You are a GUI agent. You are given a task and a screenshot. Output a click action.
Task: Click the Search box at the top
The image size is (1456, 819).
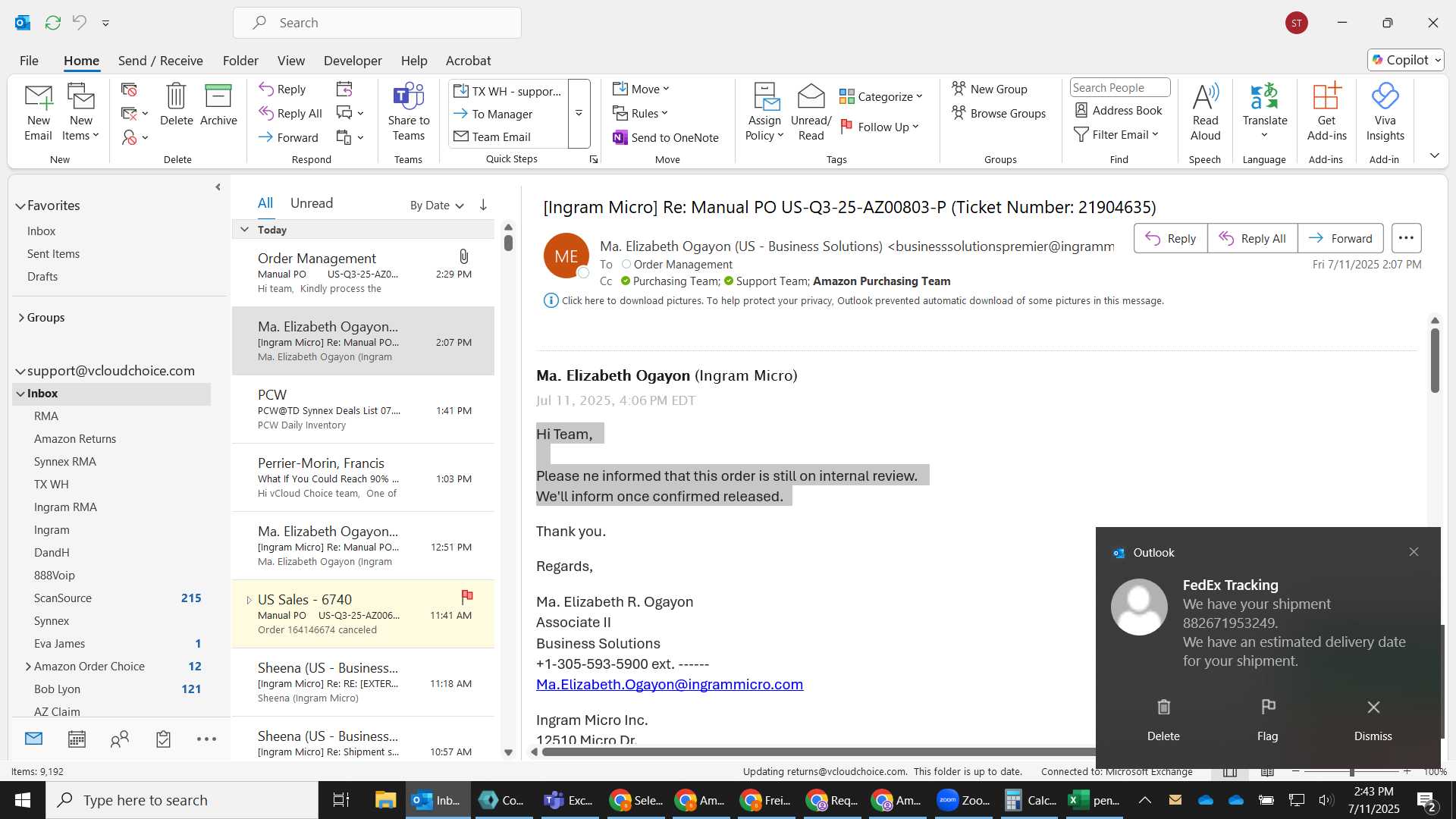[377, 23]
